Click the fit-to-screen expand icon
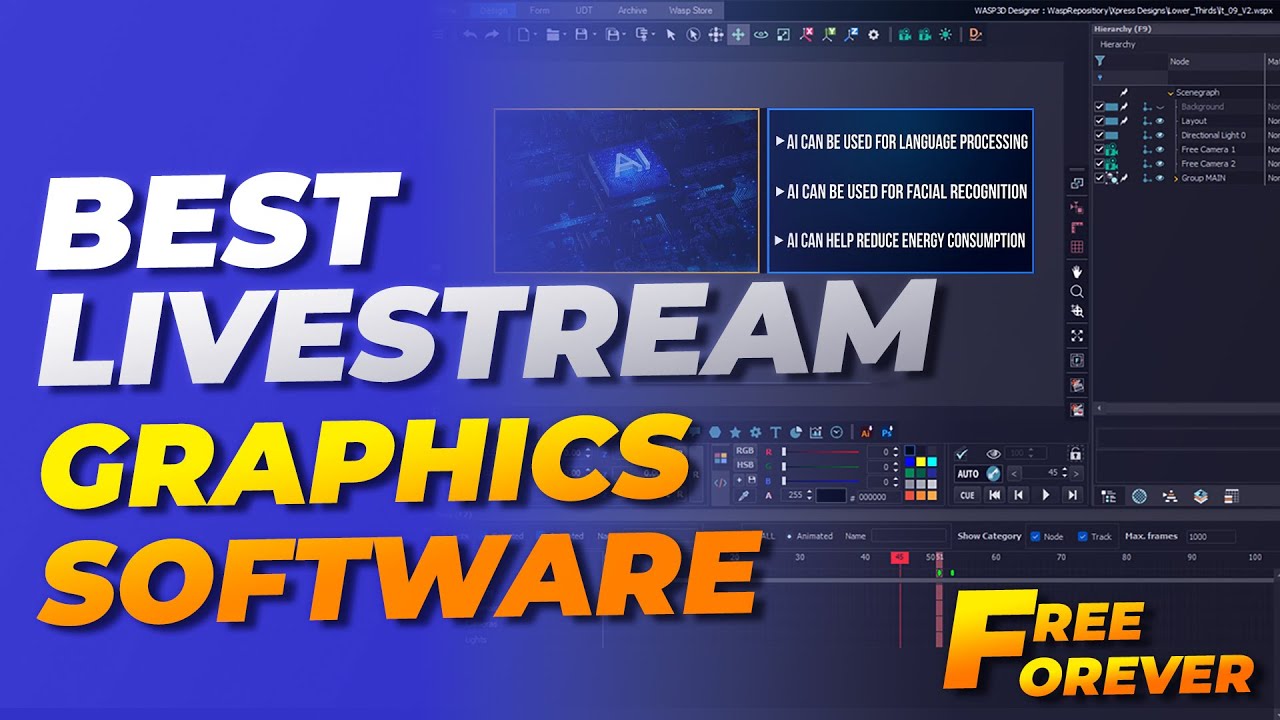This screenshot has height=720, width=1280. tap(1077, 336)
